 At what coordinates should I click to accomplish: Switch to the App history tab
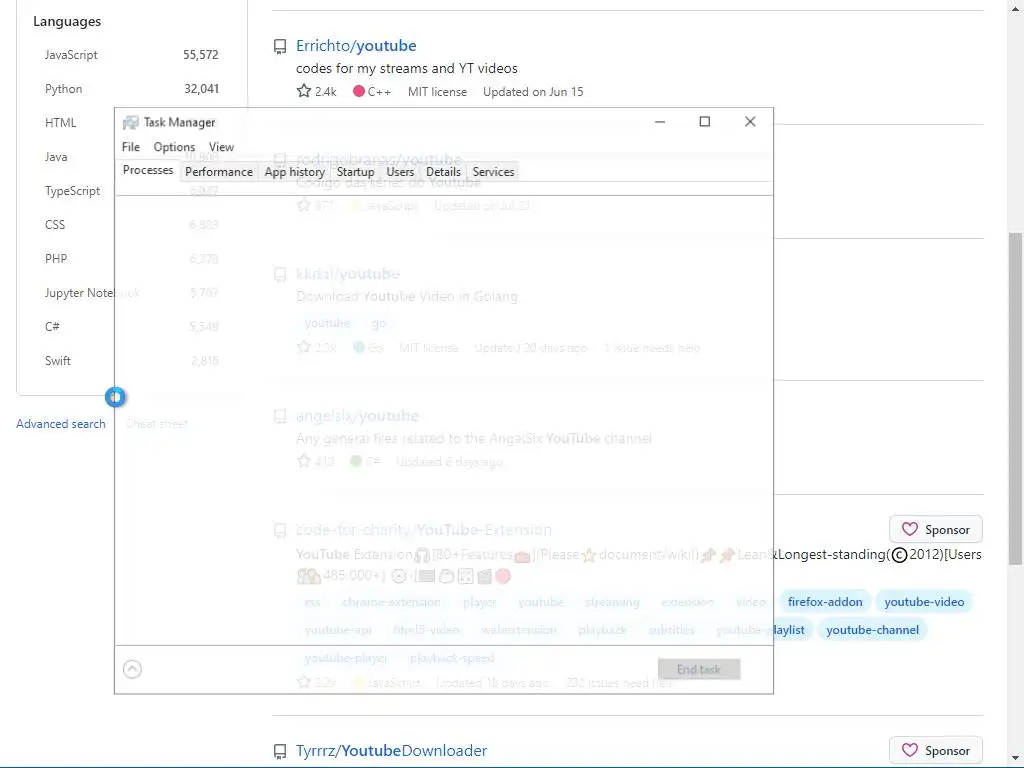click(295, 172)
